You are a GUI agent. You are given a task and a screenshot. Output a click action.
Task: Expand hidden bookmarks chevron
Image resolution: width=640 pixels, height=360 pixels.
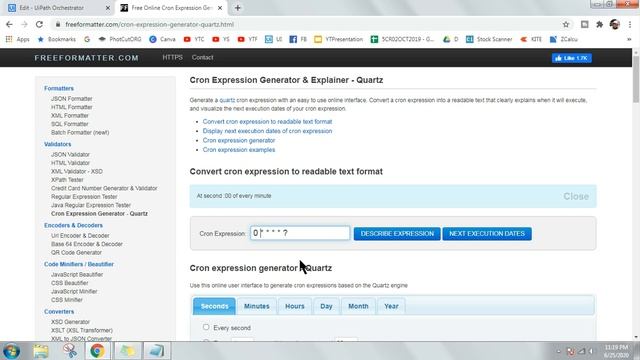click(x=629, y=39)
